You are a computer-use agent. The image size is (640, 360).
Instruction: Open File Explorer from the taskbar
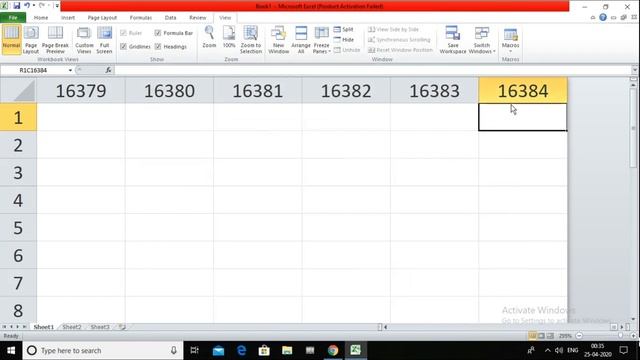pos(287,350)
